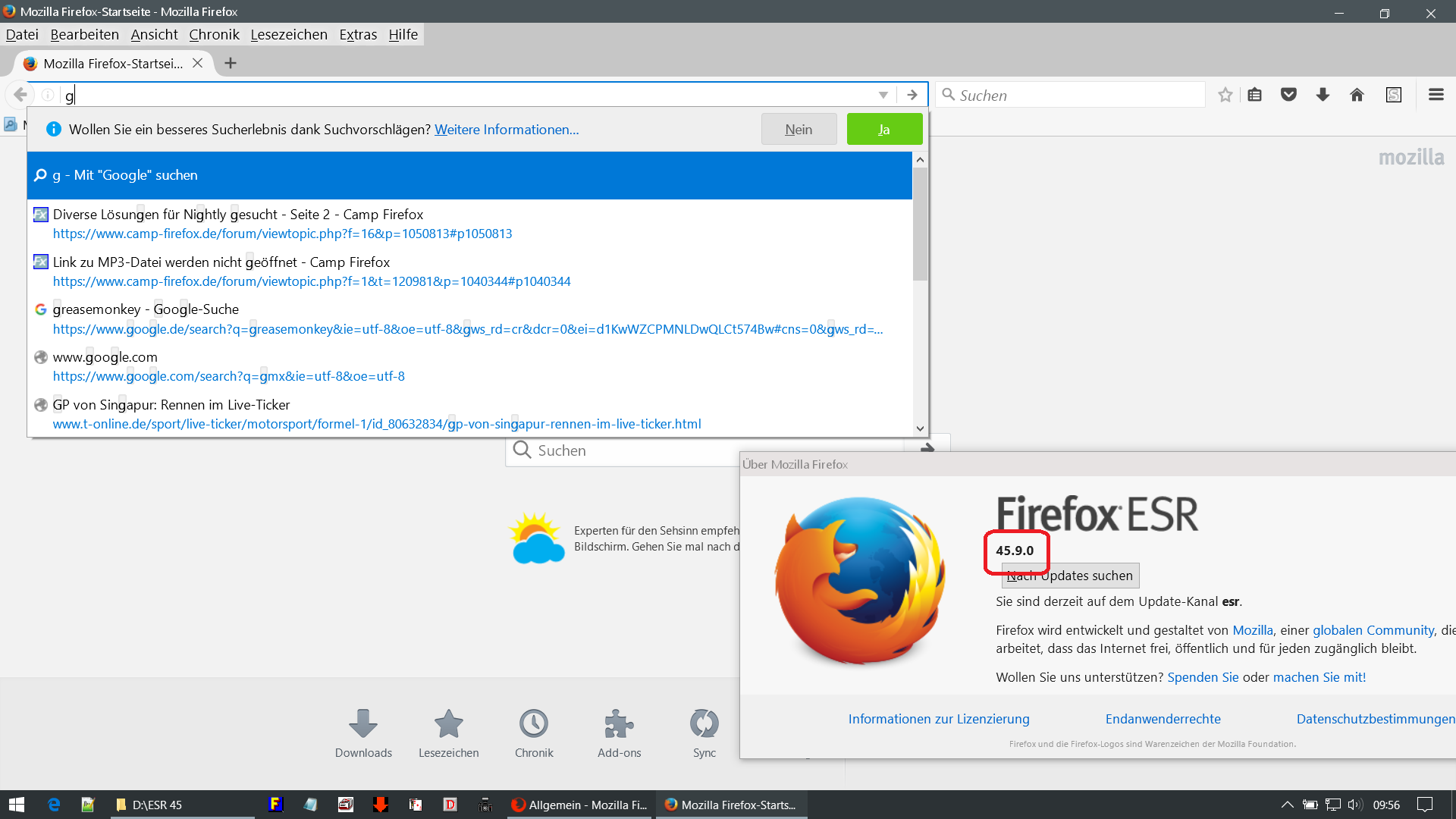The width and height of the screenshot is (1456, 819).
Task: Open the Lesezeichen menu
Action: [x=289, y=35]
